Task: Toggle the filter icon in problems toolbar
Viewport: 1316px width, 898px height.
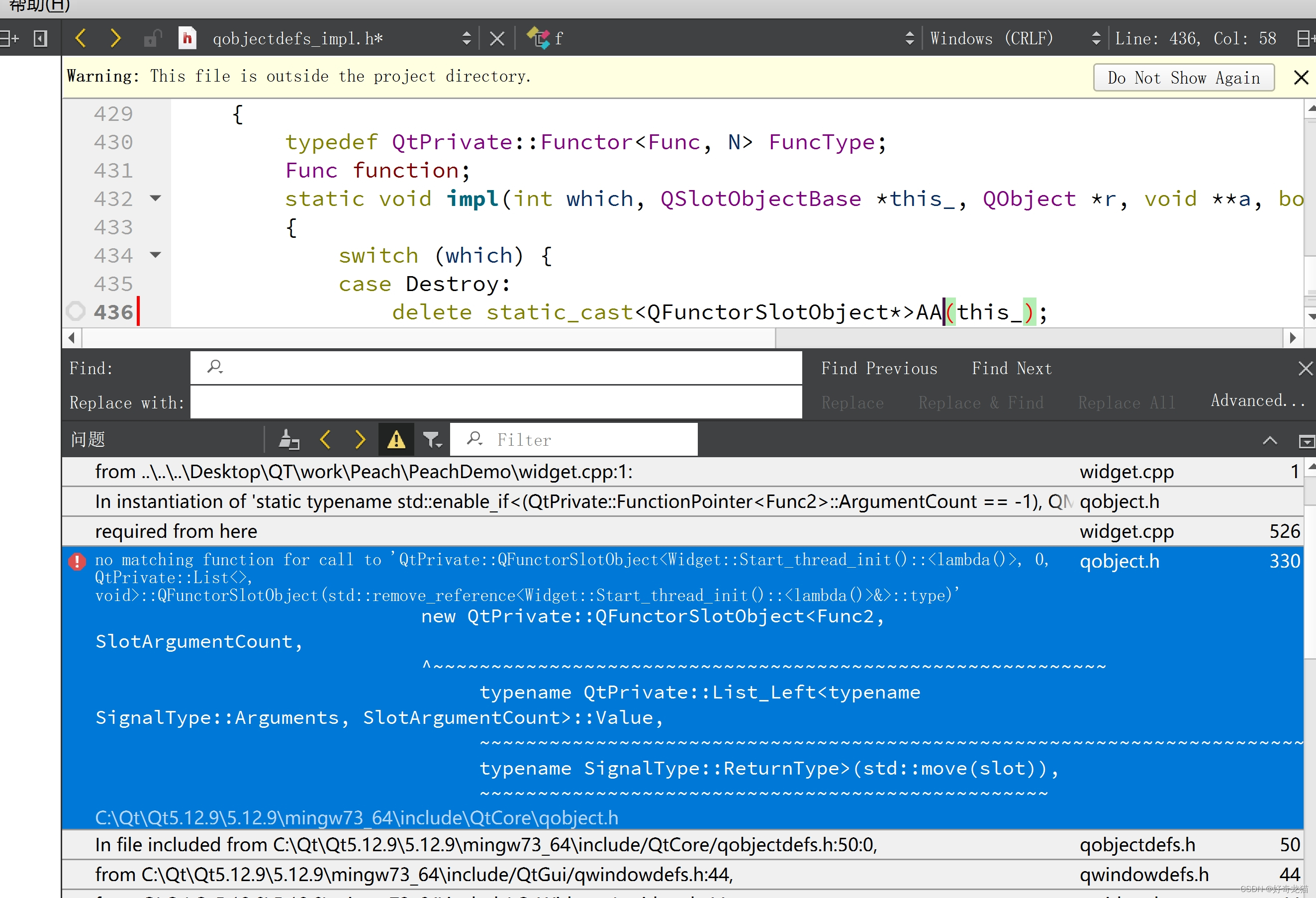Action: [431, 439]
